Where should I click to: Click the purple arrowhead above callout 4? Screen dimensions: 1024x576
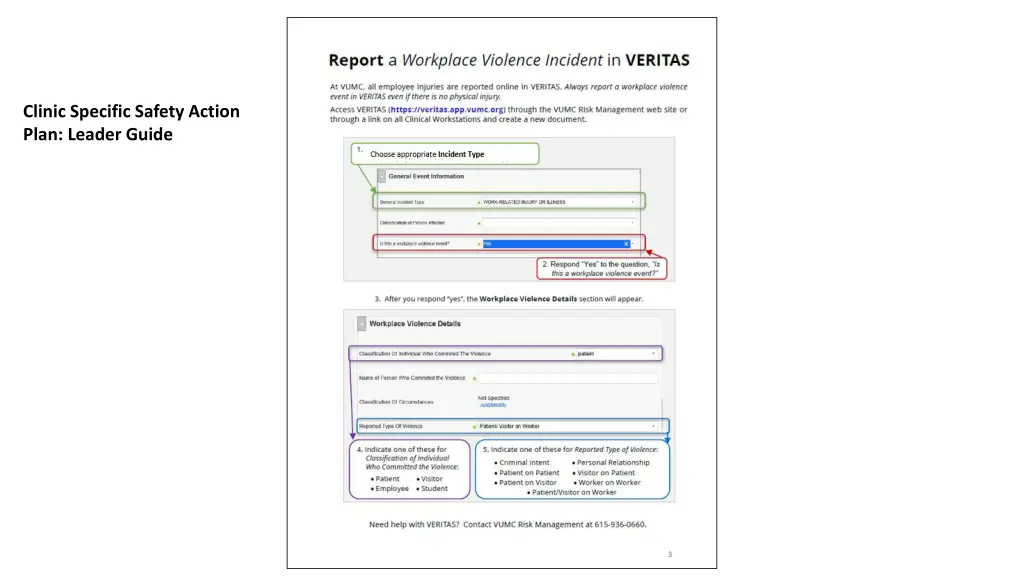coord(352,436)
